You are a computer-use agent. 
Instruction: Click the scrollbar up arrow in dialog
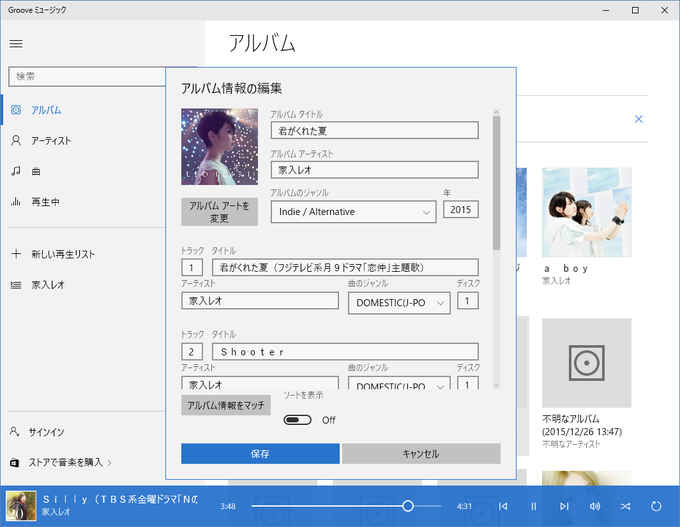497,112
